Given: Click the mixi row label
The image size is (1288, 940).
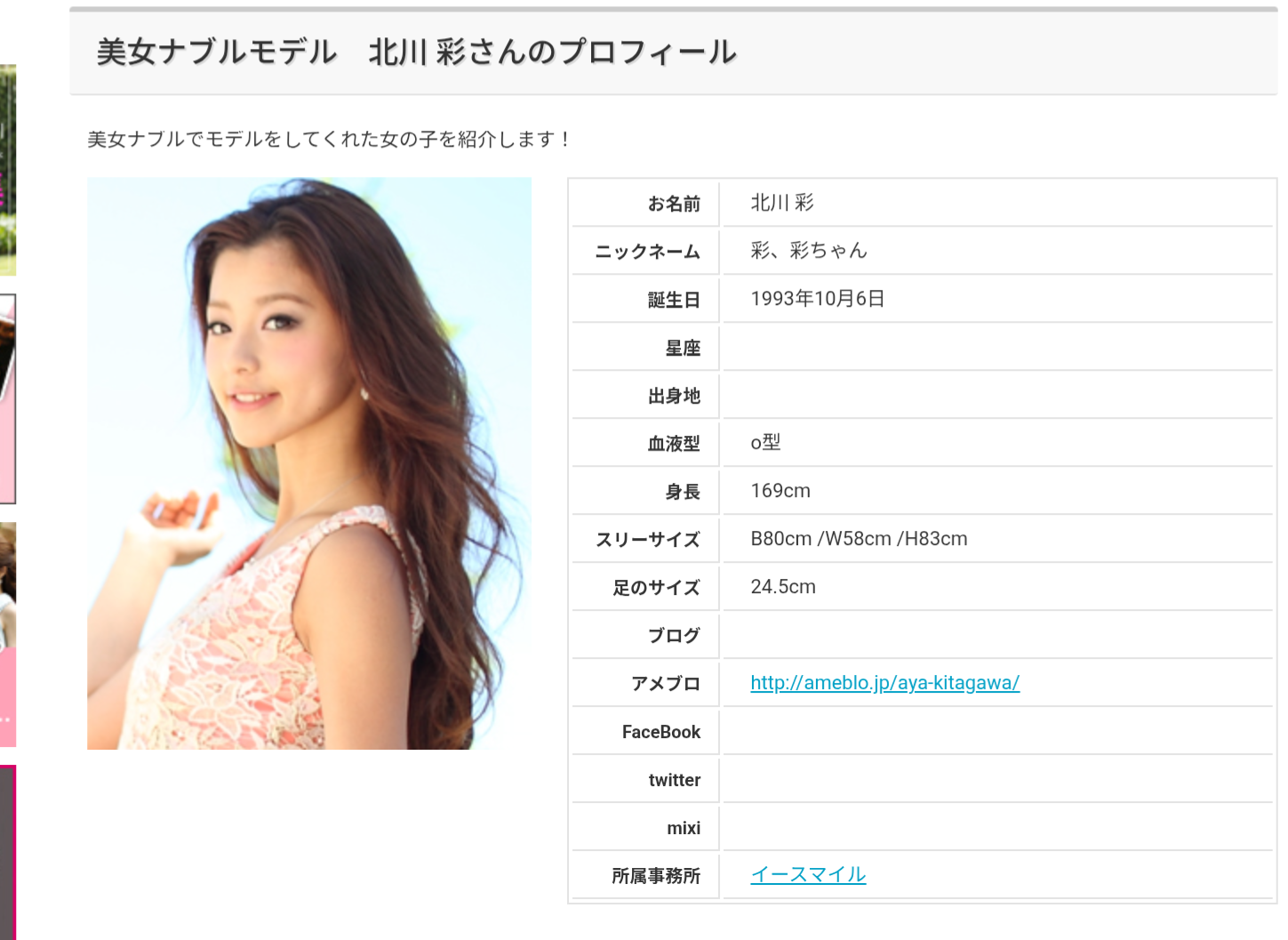Looking at the screenshot, I should pos(683,828).
